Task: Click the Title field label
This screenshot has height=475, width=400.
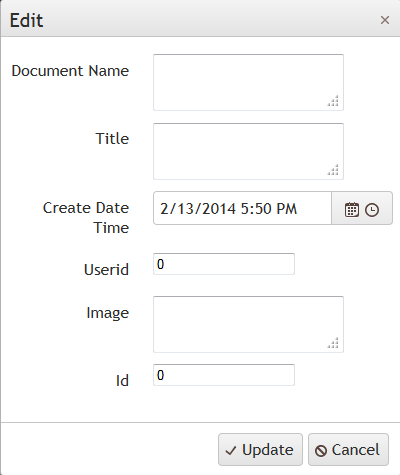Action: tap(112, 138)
